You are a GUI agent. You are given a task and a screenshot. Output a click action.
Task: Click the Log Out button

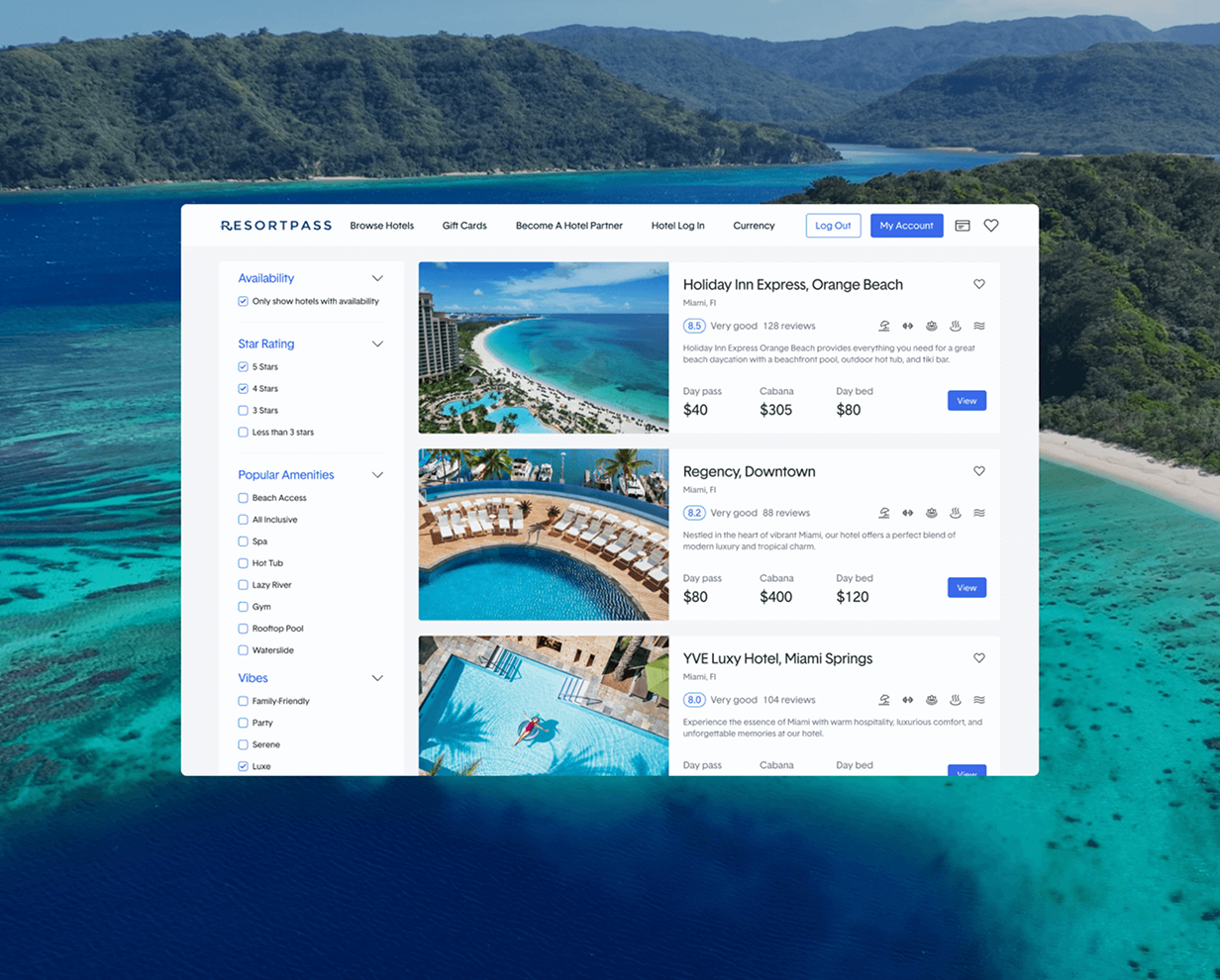coord(833,226)
